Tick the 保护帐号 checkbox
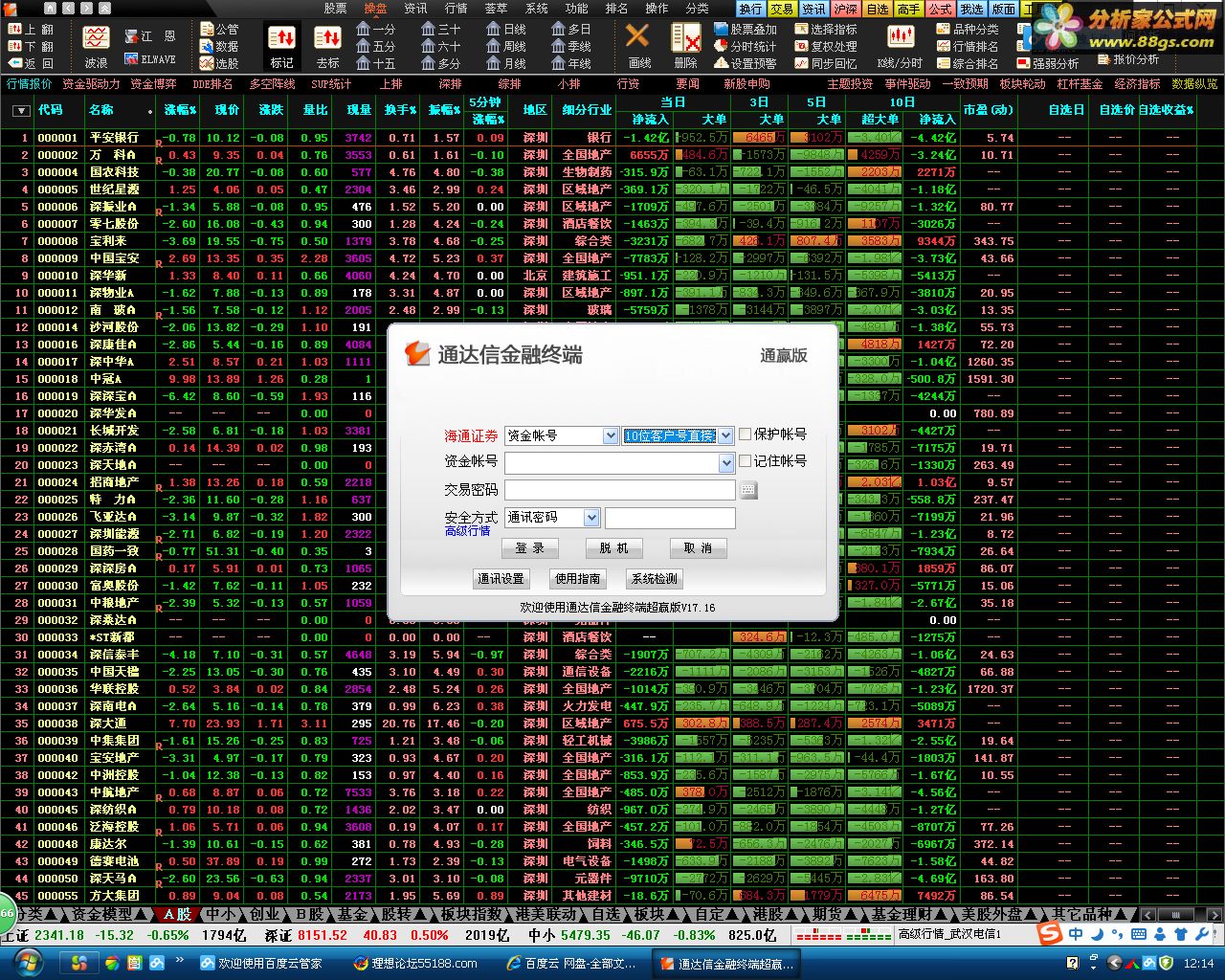The width and height of the screenshot is (1225, 980). coord(746,434)
